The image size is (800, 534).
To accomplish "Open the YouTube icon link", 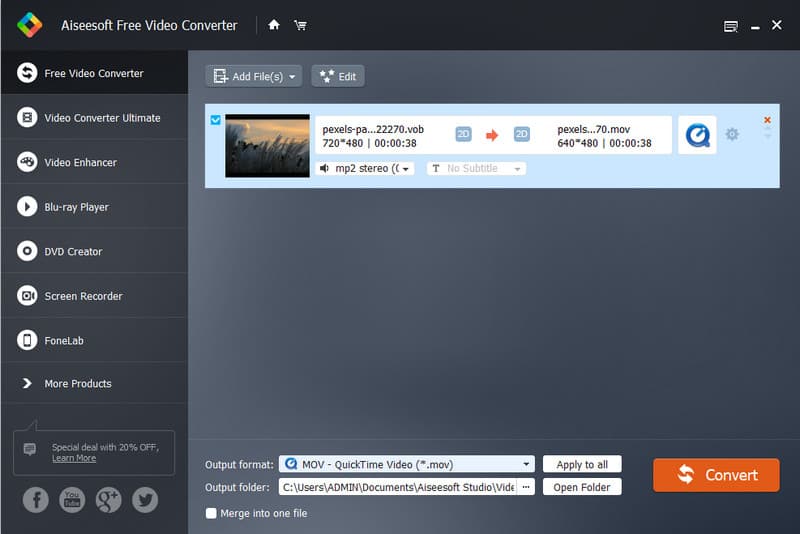I will point(72,500).
